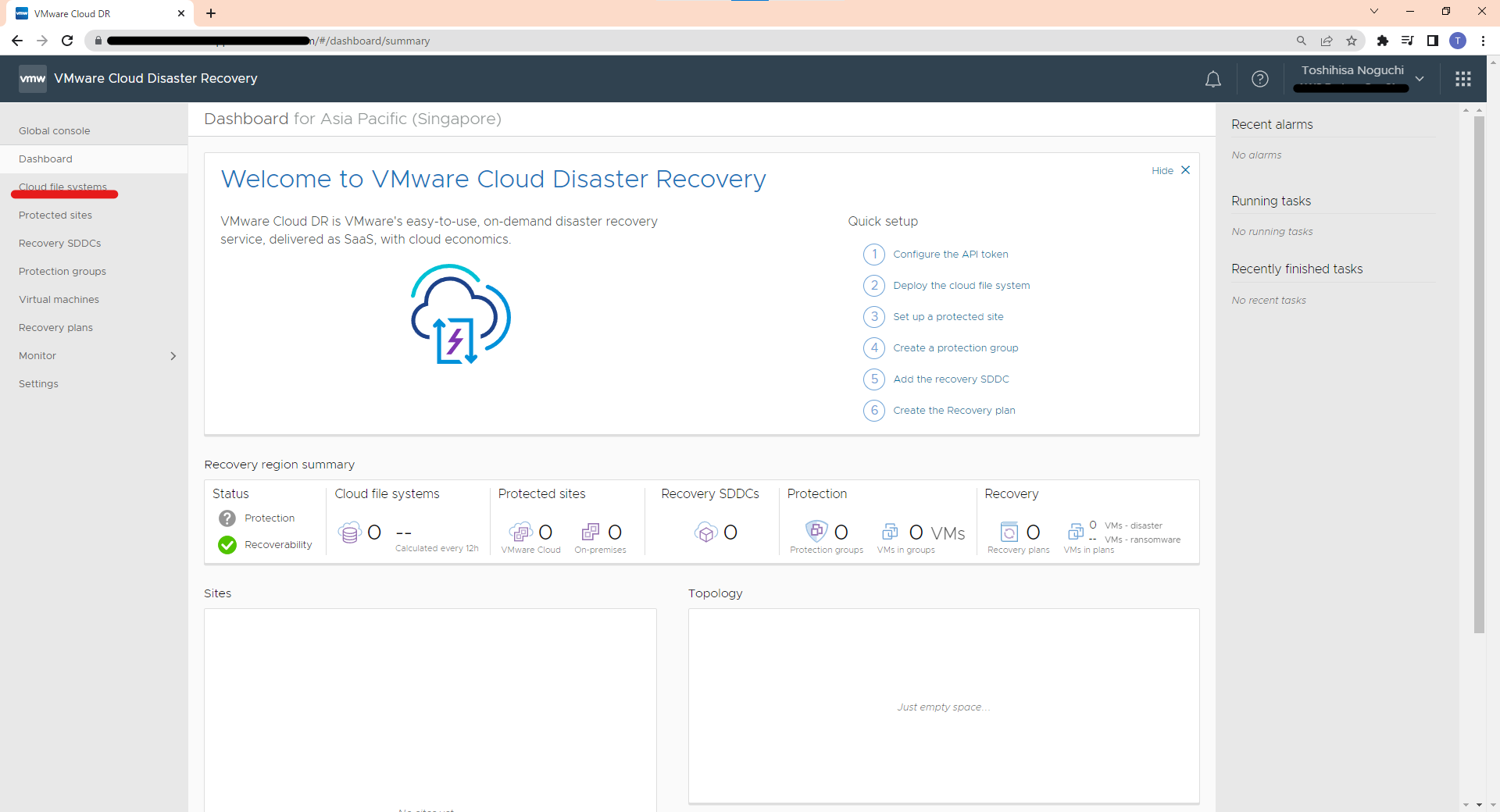The height and width of the screenshot is (812, 1500).
Task: Click the browser address bar
Action: click(687, 41)
